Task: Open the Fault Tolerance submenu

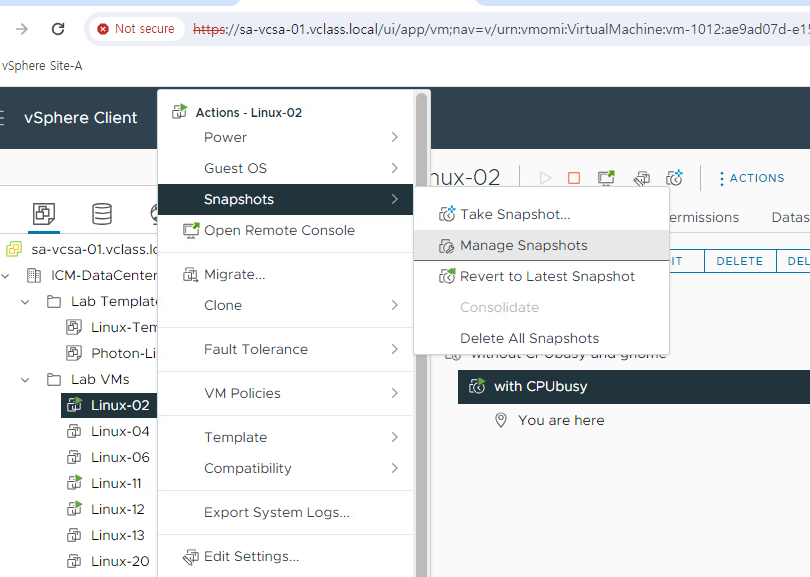Action: 285,349
